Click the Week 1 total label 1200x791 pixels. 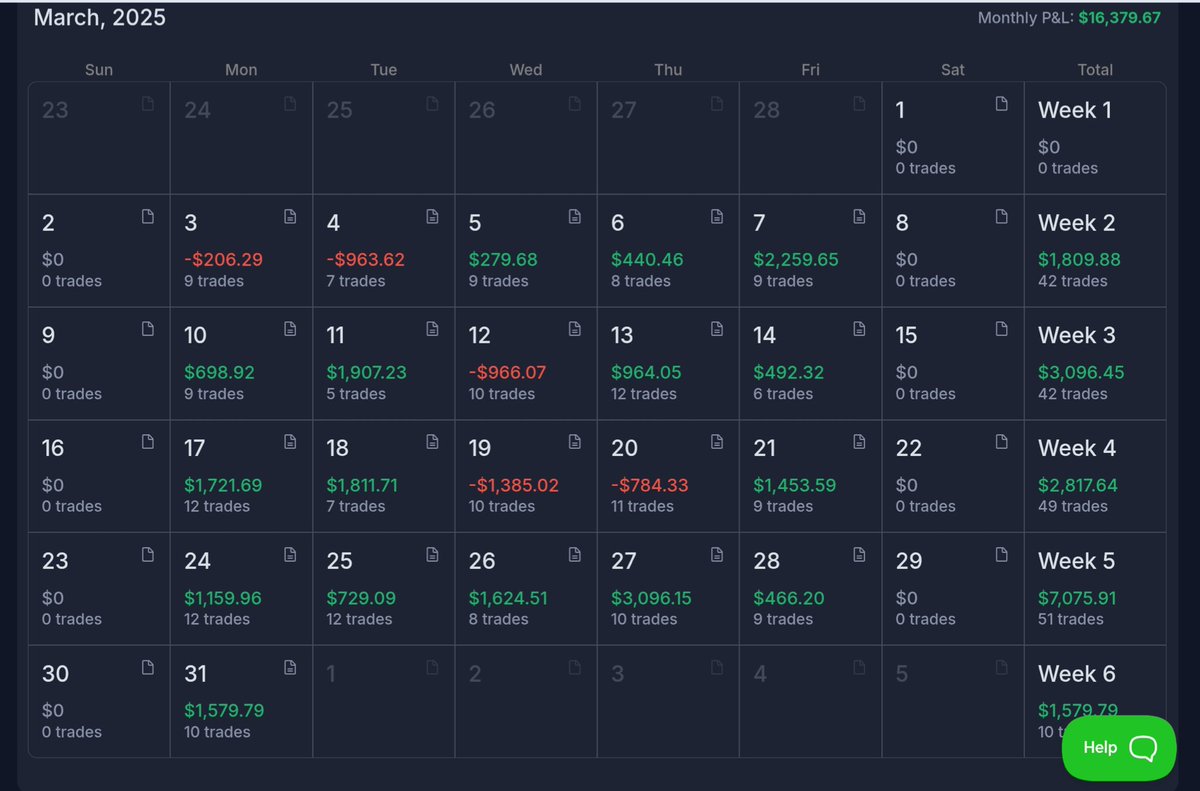tap(1075, 110)
